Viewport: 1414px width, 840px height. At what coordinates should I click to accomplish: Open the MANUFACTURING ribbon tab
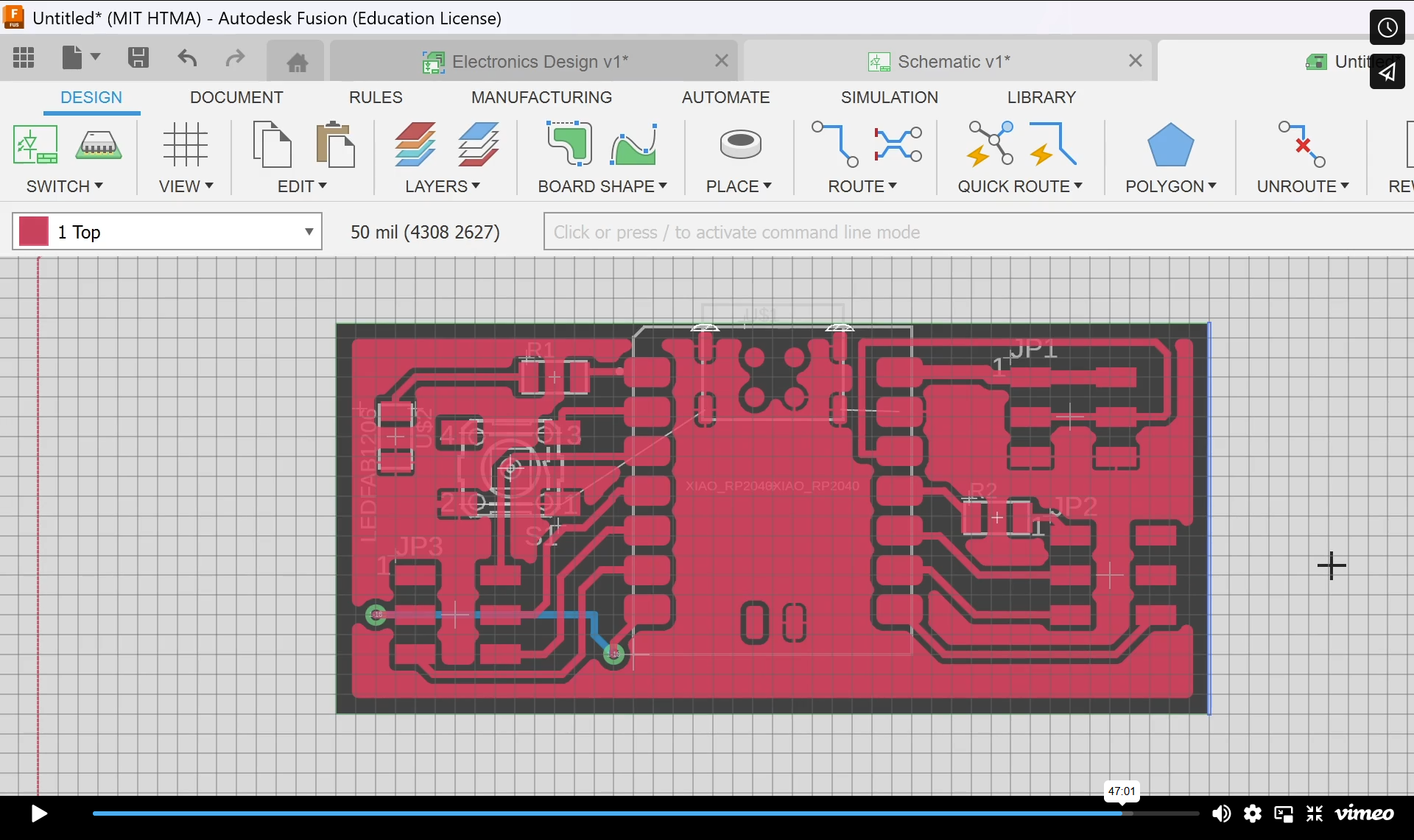[541, 97]
